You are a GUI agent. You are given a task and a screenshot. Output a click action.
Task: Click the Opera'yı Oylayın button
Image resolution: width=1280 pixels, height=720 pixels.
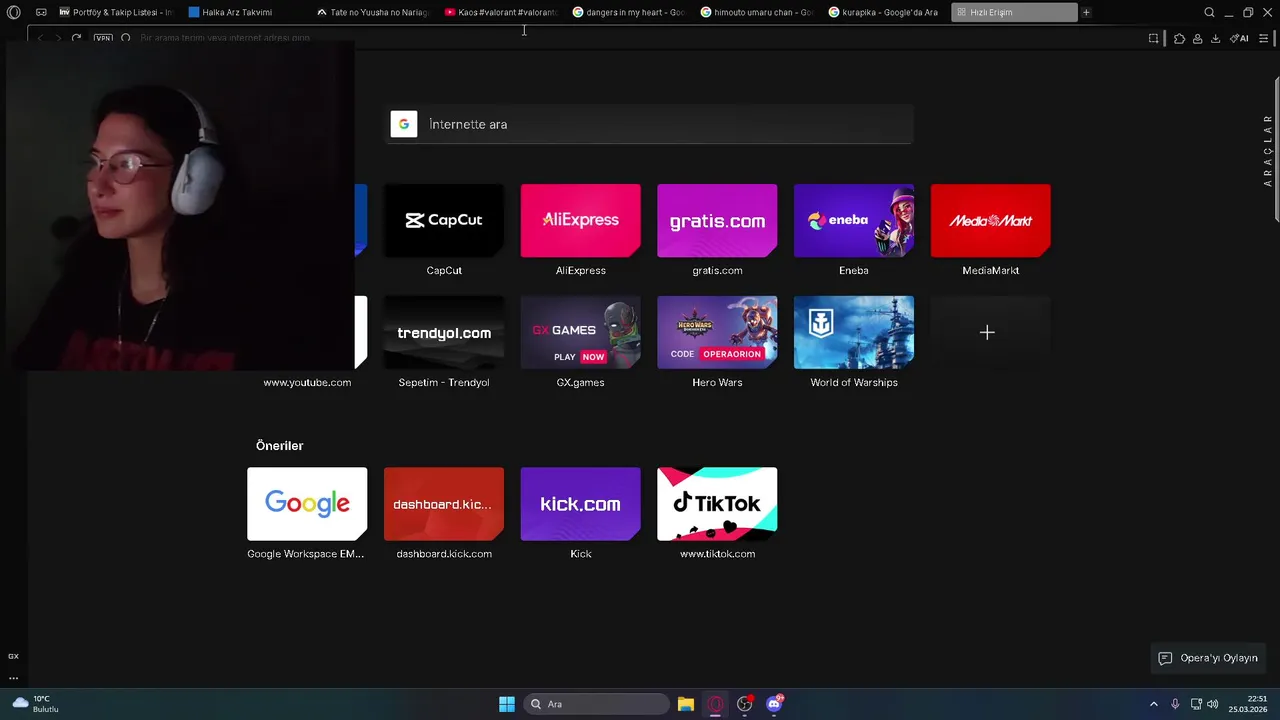(1208, 658)
